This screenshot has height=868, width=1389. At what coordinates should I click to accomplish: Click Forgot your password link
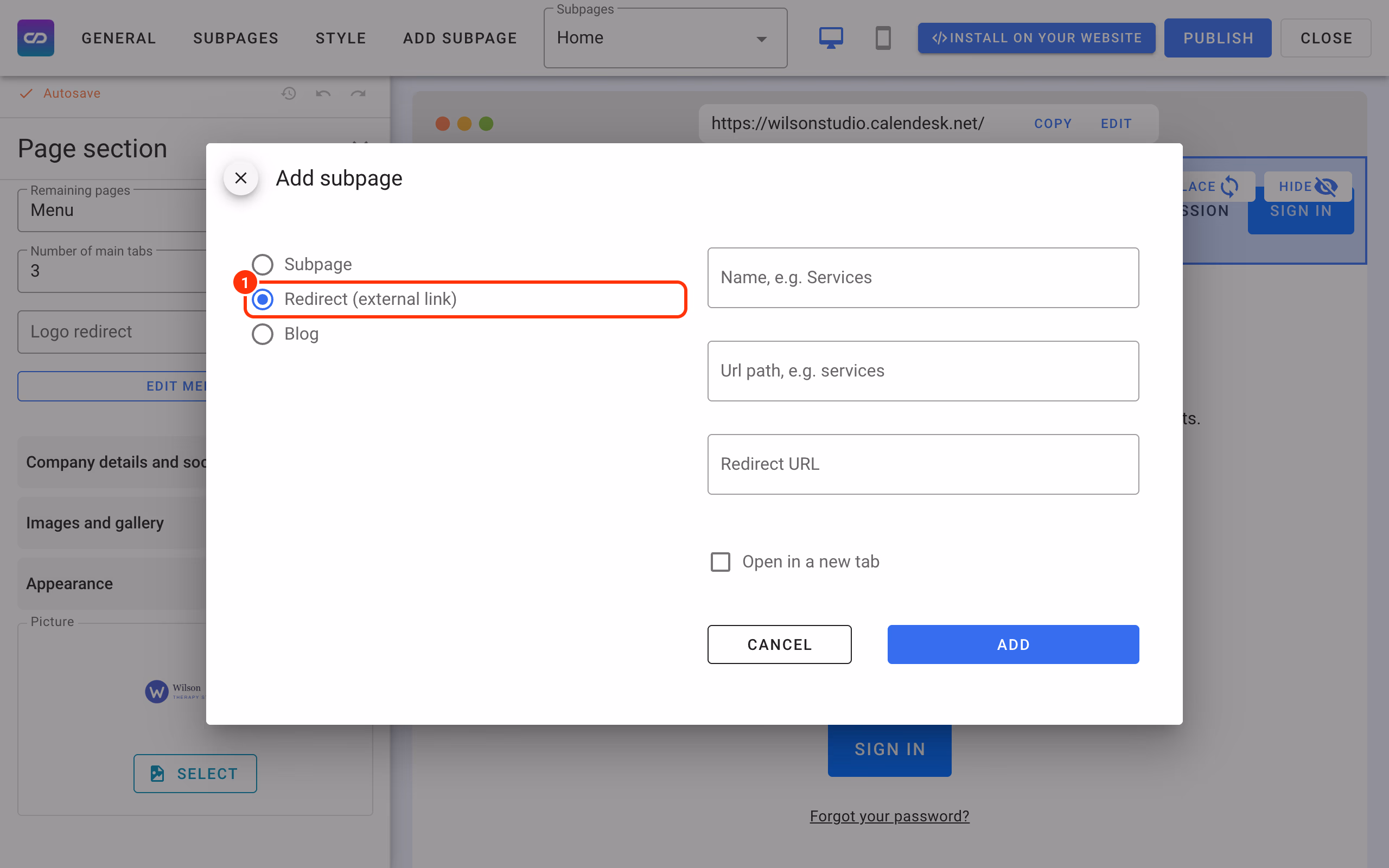coord(889,816)
